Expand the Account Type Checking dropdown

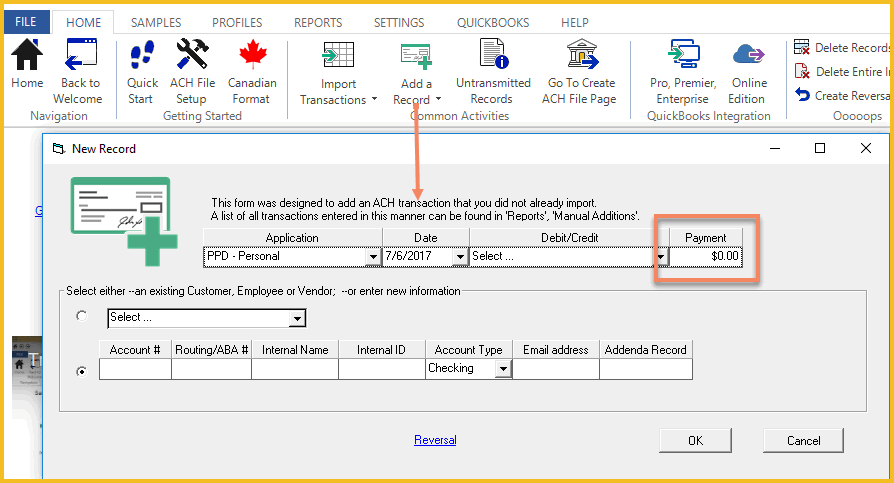click(x=502, y=369)
